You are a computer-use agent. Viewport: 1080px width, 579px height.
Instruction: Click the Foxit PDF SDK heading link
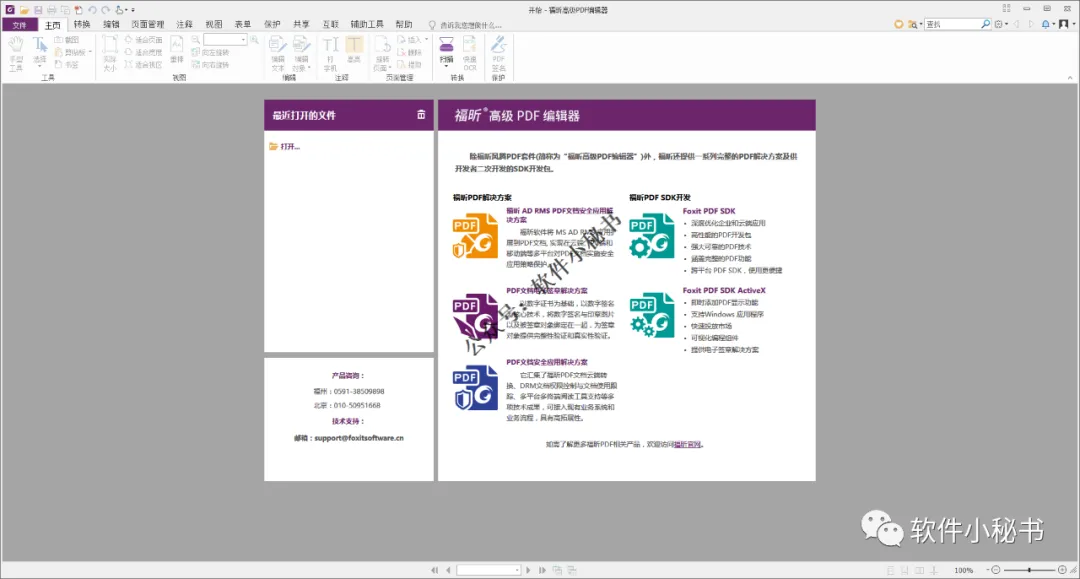point(709,211)
